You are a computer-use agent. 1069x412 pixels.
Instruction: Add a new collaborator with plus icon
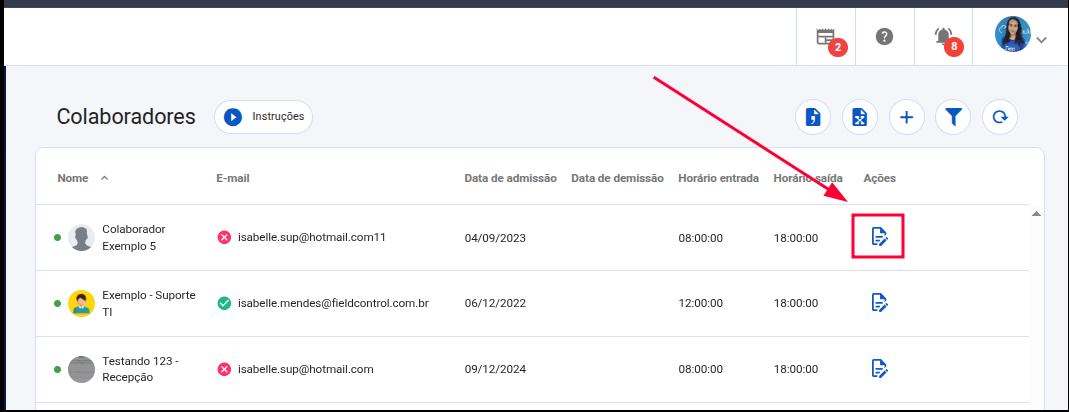point(906,118)
